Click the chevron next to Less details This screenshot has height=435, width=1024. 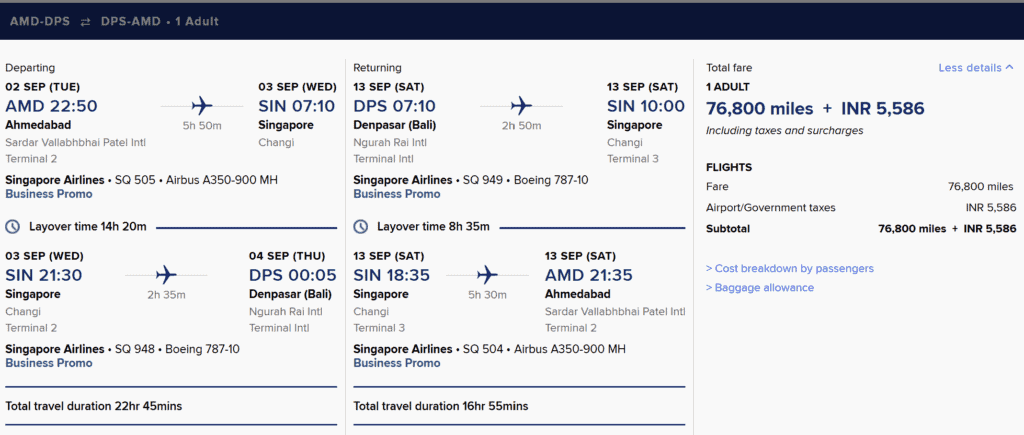coord(1010,67)
